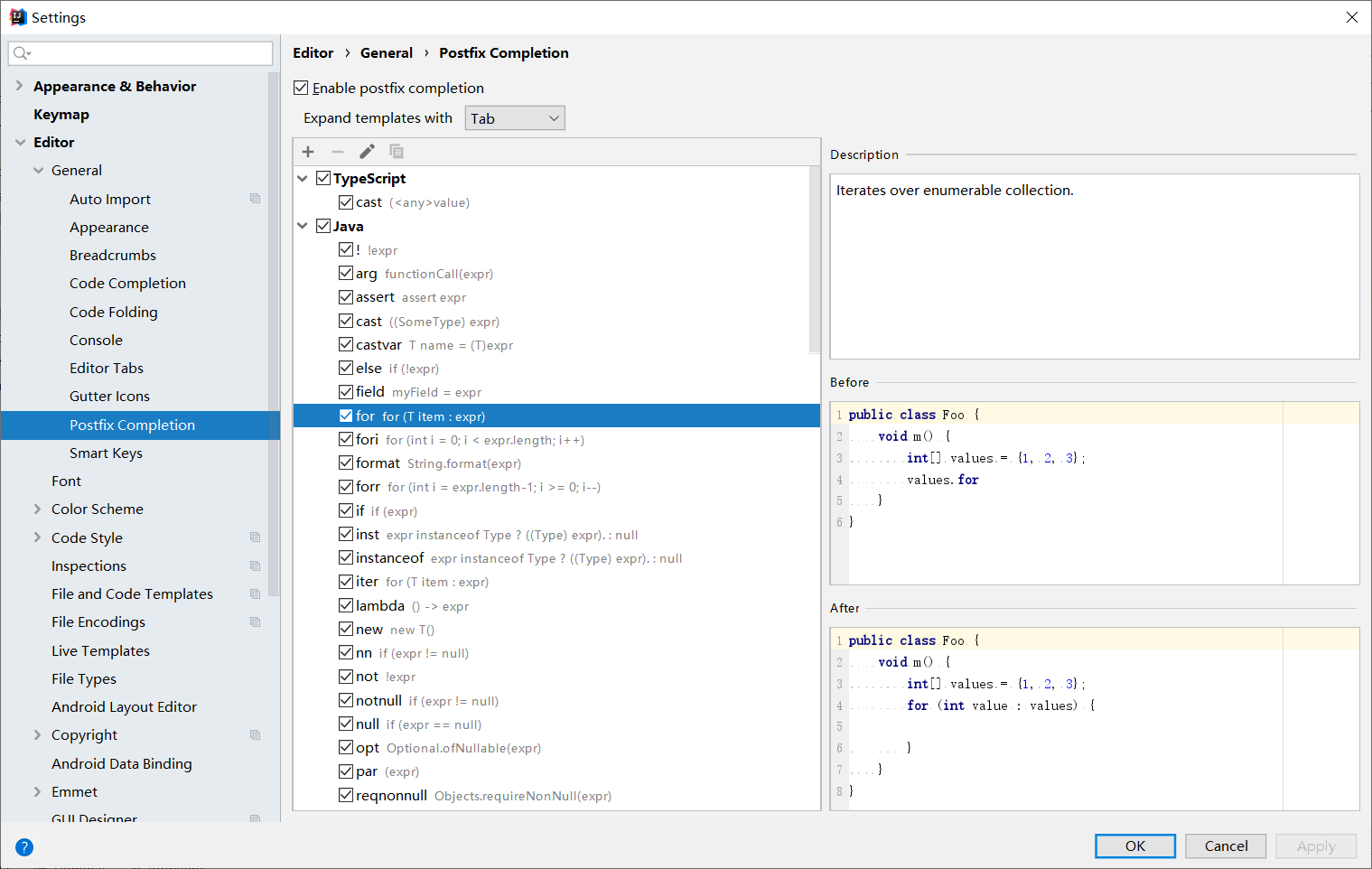Collapse the Java templates group

pyautogui.click(x=303, y=226)
